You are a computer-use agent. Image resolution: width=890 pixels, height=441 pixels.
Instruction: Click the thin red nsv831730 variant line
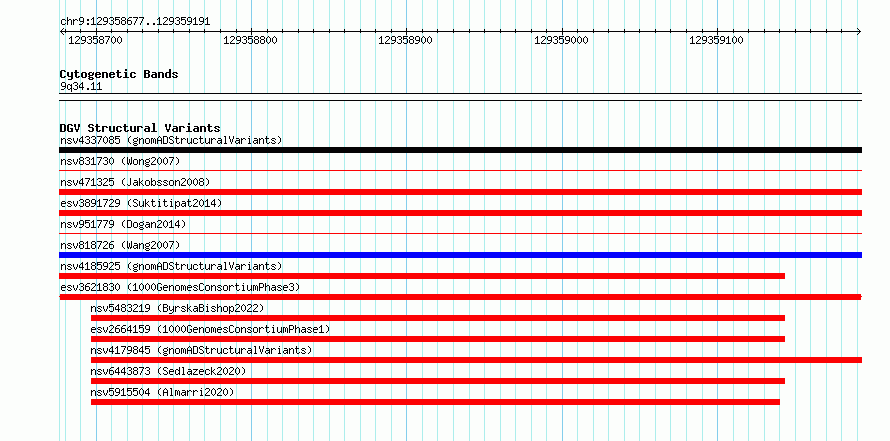pyautogui.click(x=460, y=170)
